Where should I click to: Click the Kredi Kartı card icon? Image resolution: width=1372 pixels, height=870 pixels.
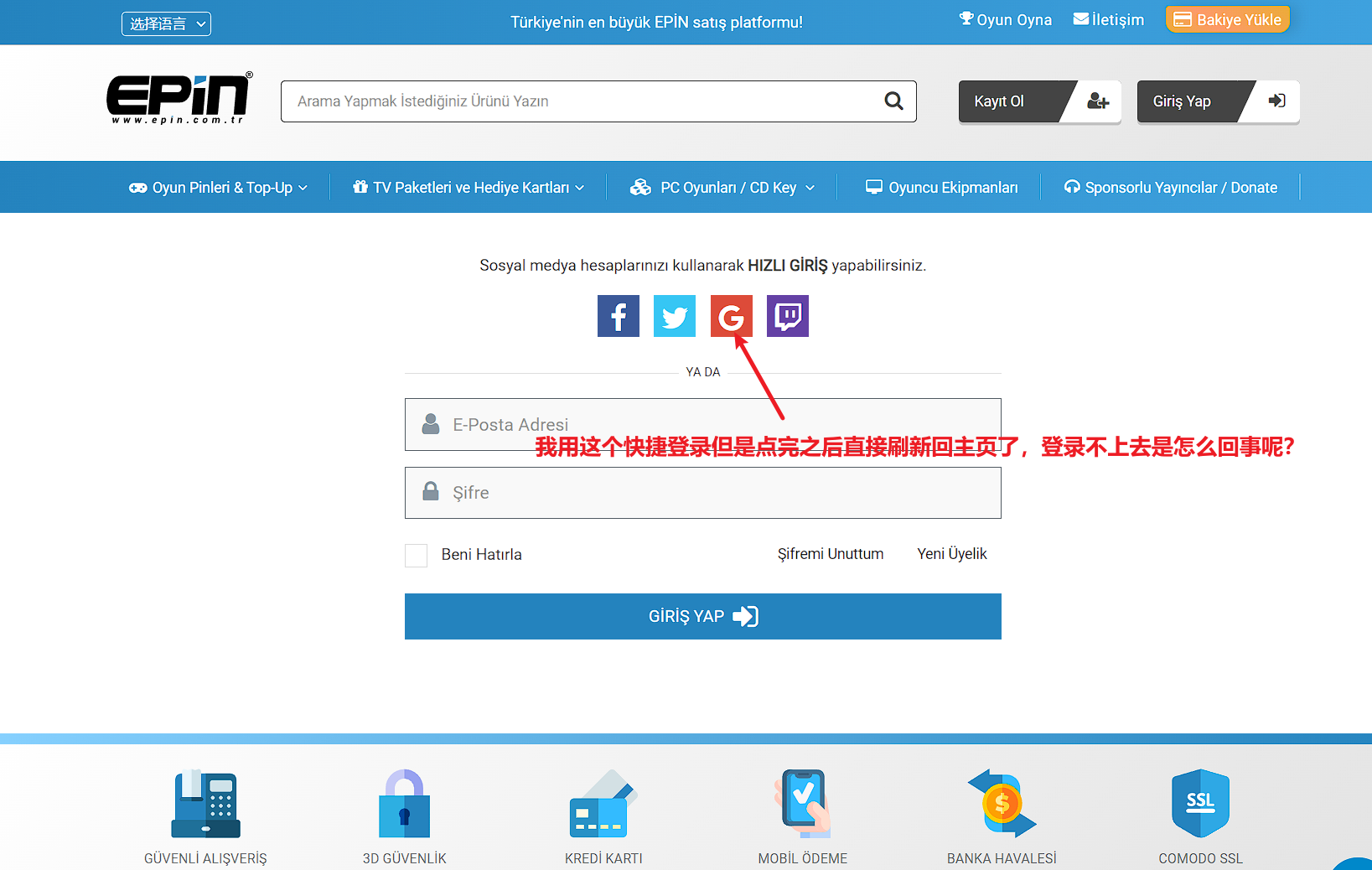click(603, 804)
